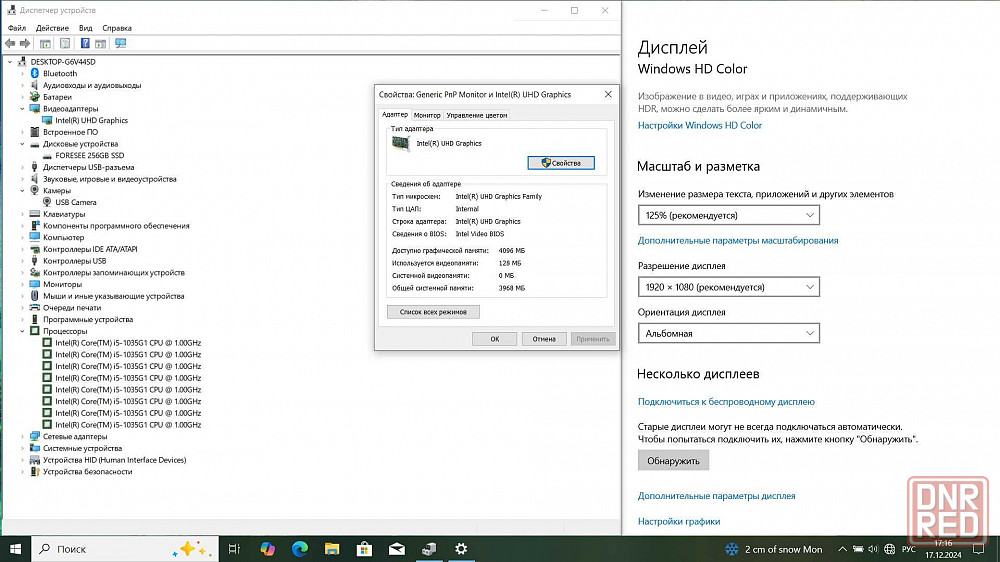
Task: Open Microsoft Store from taskbar
Action: (x=364, y=549)
